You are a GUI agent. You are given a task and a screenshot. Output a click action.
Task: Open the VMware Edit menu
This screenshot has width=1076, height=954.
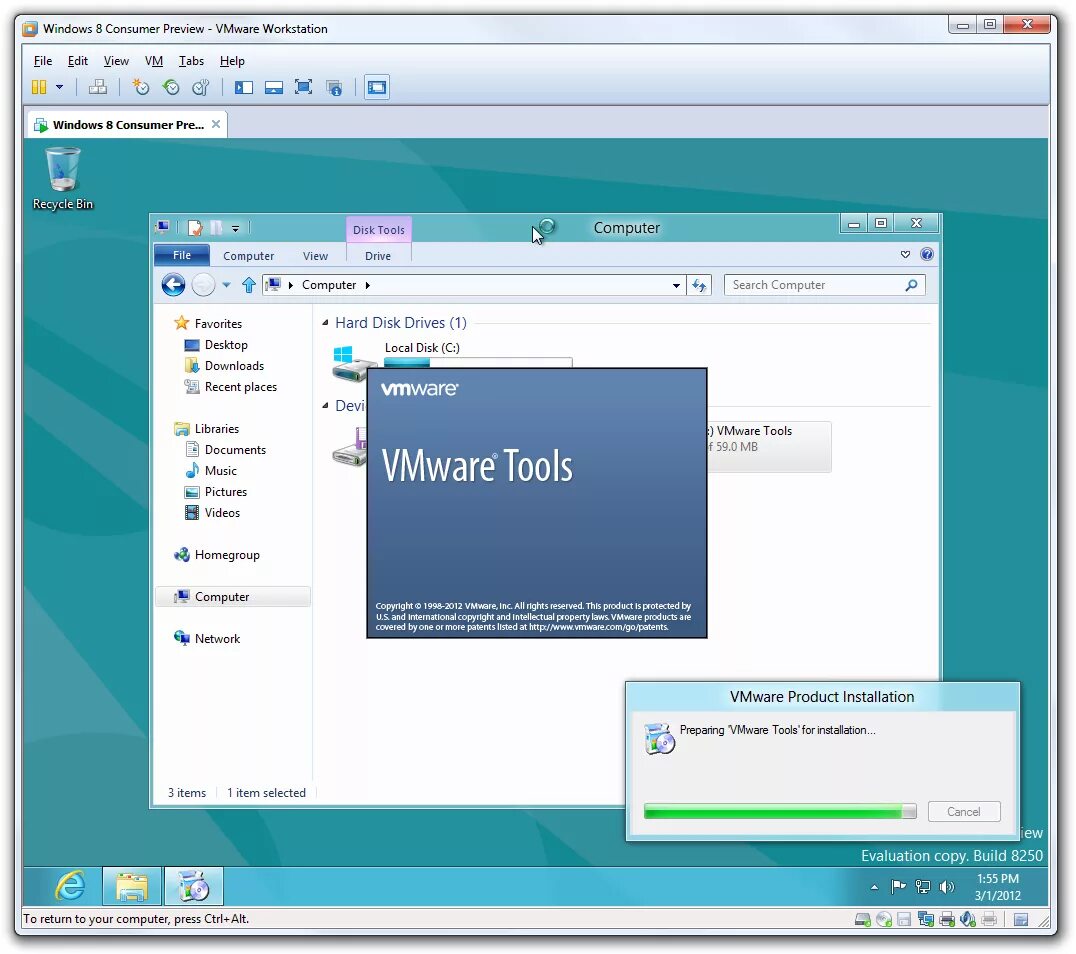pos(78,61)
